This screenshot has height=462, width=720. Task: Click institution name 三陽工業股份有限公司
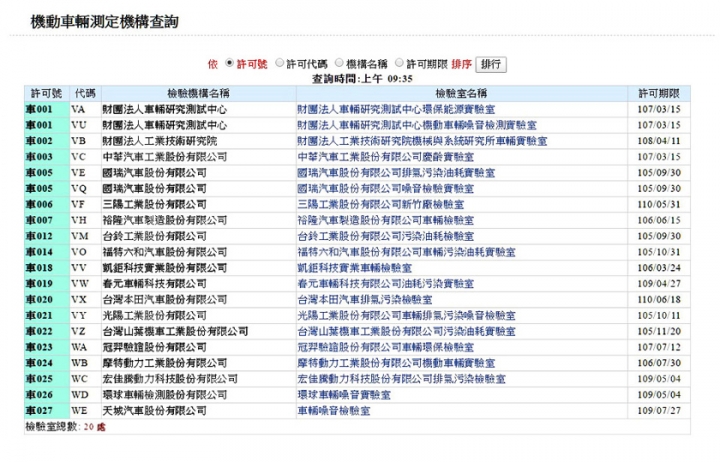pos(154,204)
